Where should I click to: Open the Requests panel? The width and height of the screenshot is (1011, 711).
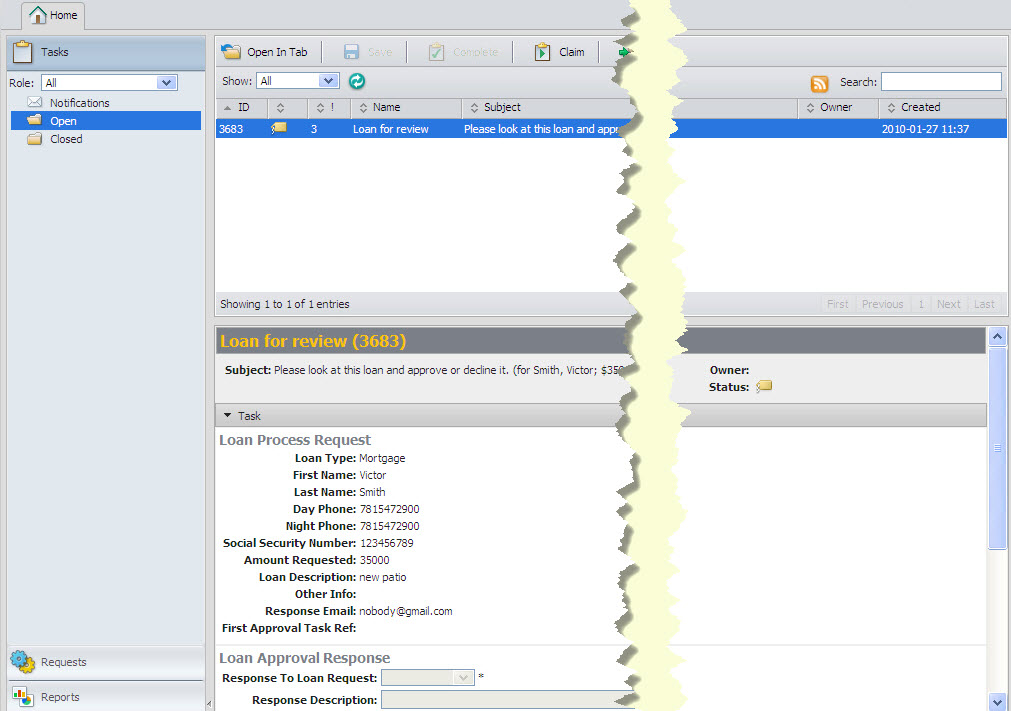[x=63, y=662]
